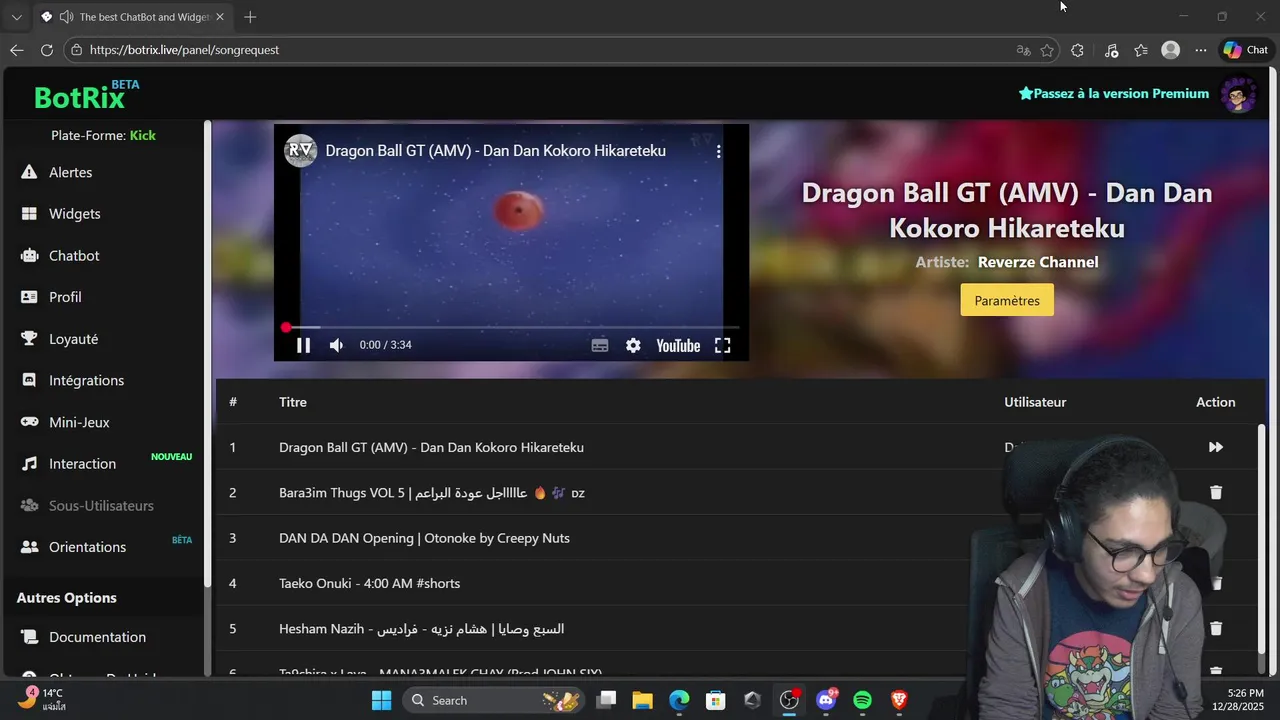Select Taeko Onuki - 4:00 AM row
The width and height of the screenshot is (1280, 720).
point(740,583)
